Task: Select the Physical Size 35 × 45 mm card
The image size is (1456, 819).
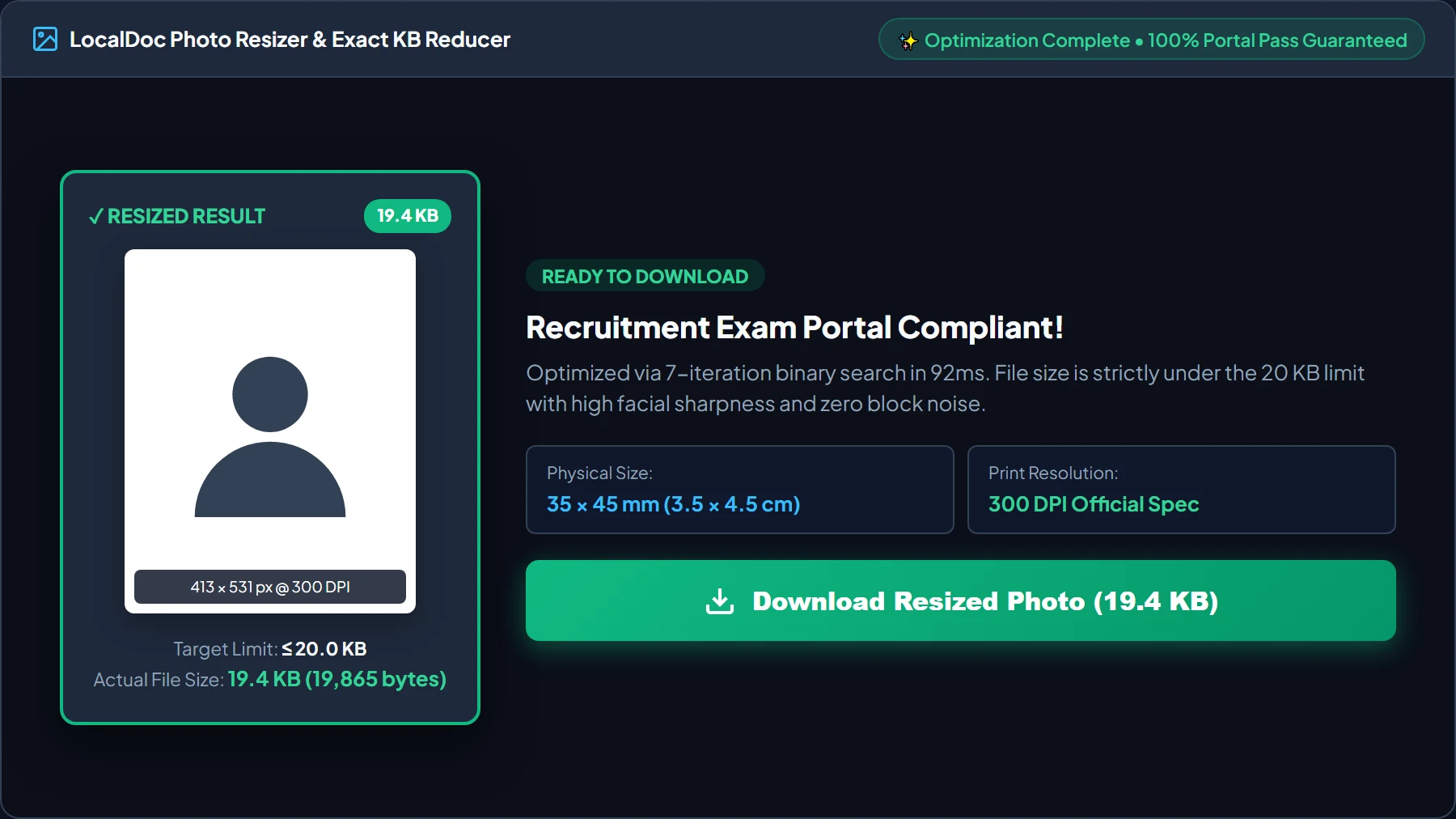Action: pyautogui.click(x=739, y=490)
